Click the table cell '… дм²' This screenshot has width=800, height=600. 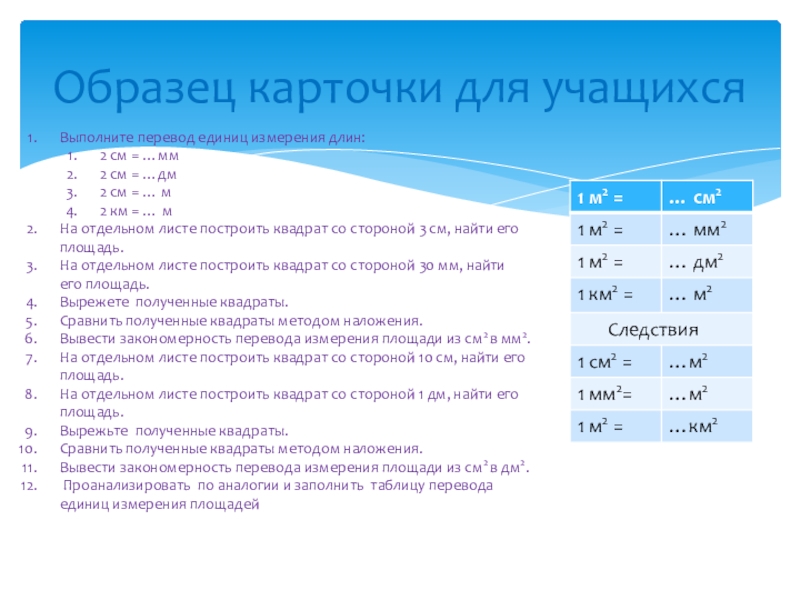point(707,262)
